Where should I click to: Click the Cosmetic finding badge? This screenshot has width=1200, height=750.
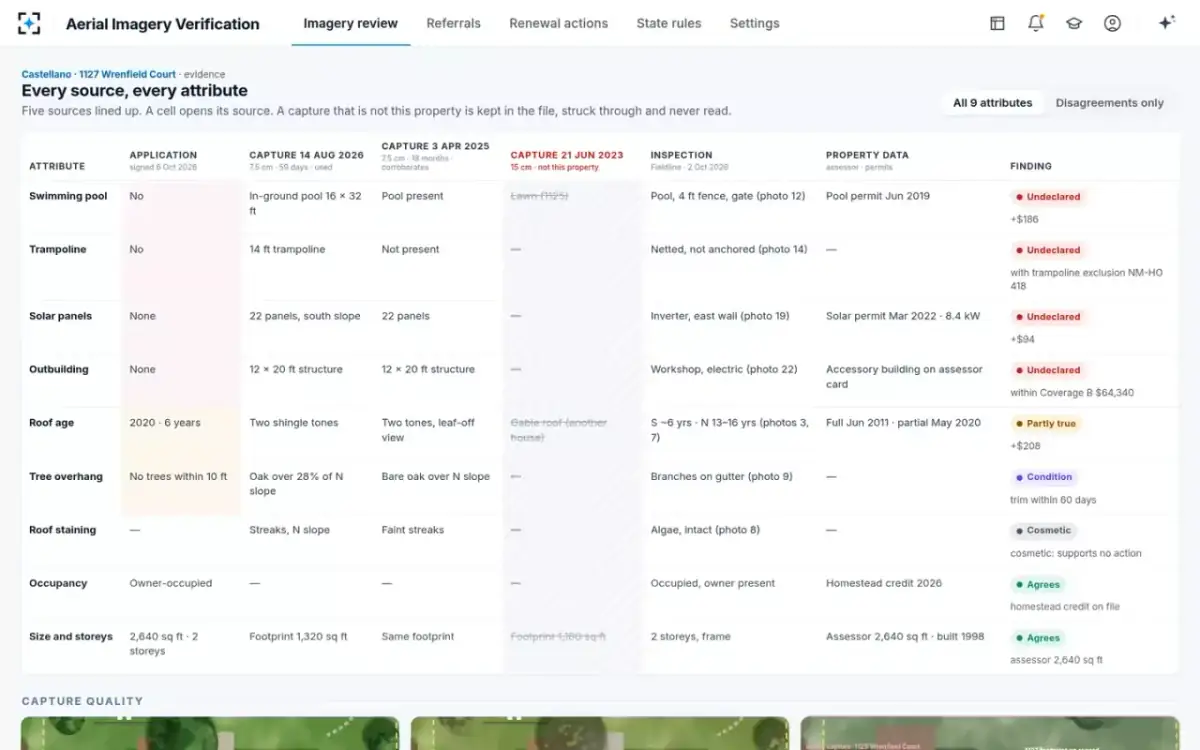[x=1043, y=531]
